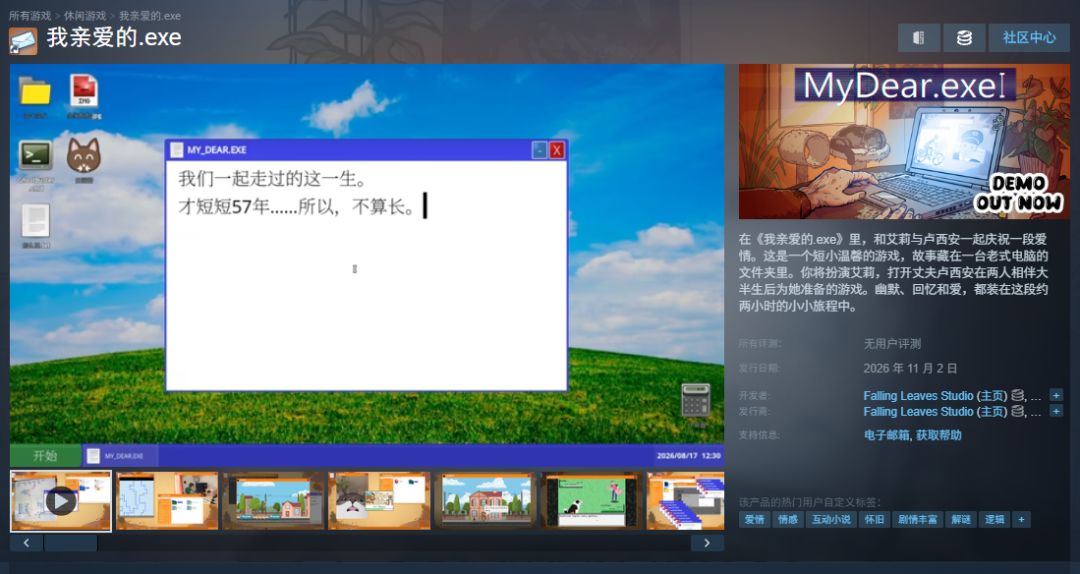Select the third thumbnail with the pink house

273,501
